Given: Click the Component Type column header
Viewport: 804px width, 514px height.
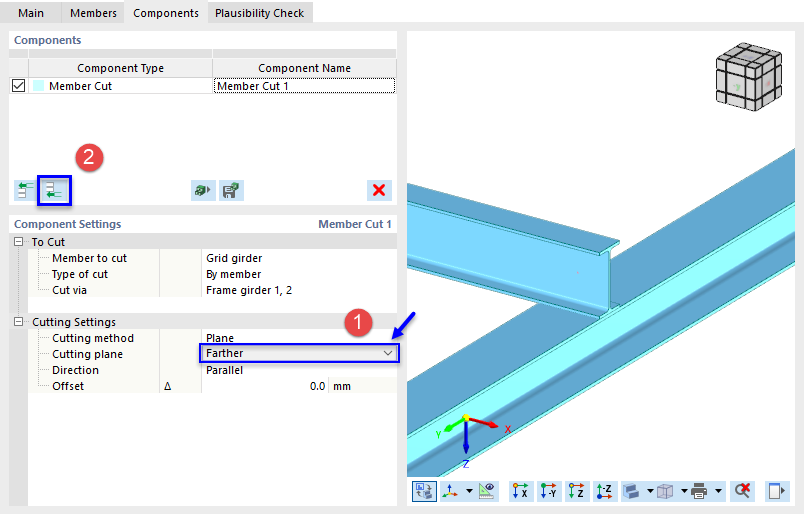Looking at the screenshot, I should [x=120, y=68].
